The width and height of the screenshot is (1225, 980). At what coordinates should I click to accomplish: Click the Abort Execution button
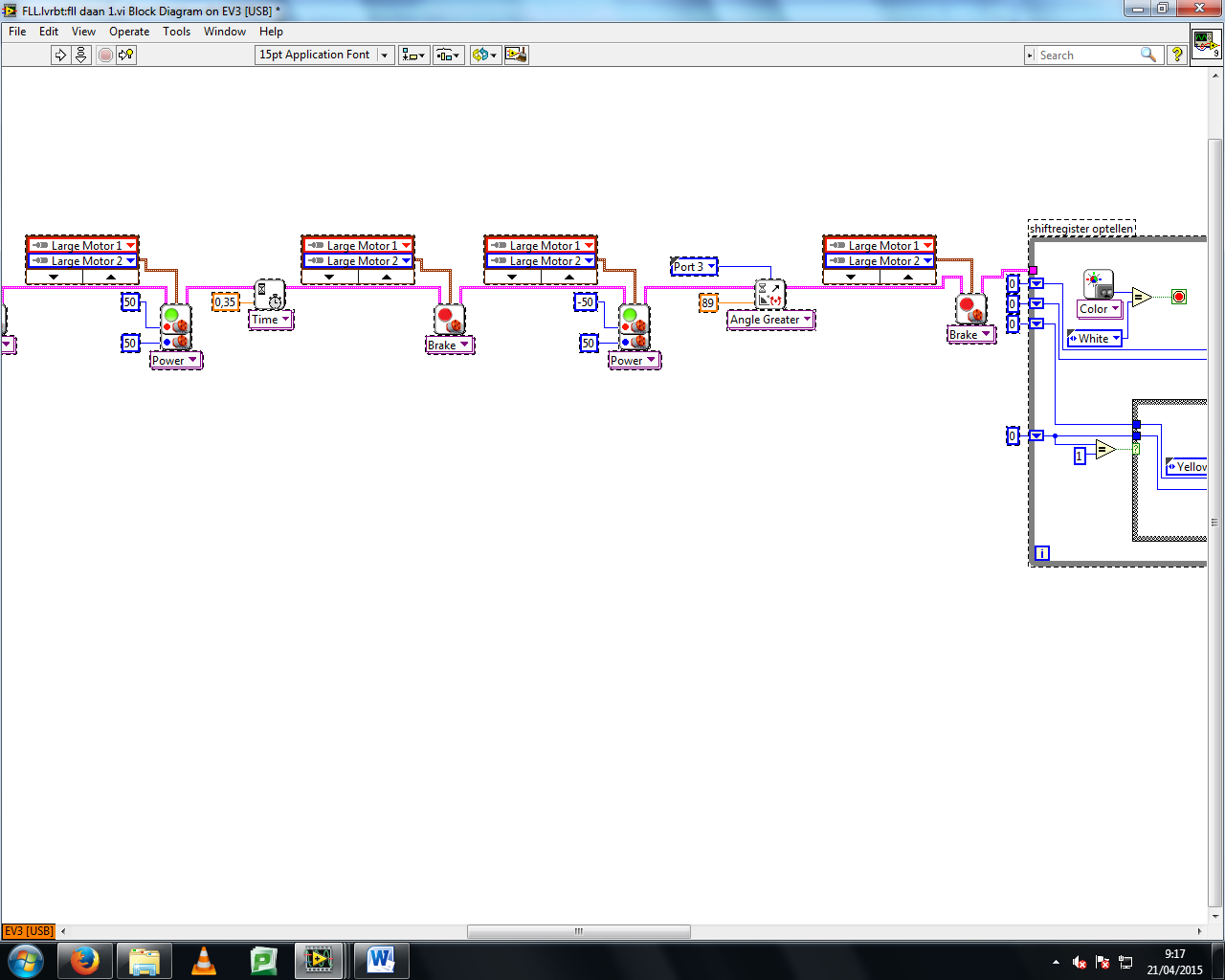coord(105,56)
